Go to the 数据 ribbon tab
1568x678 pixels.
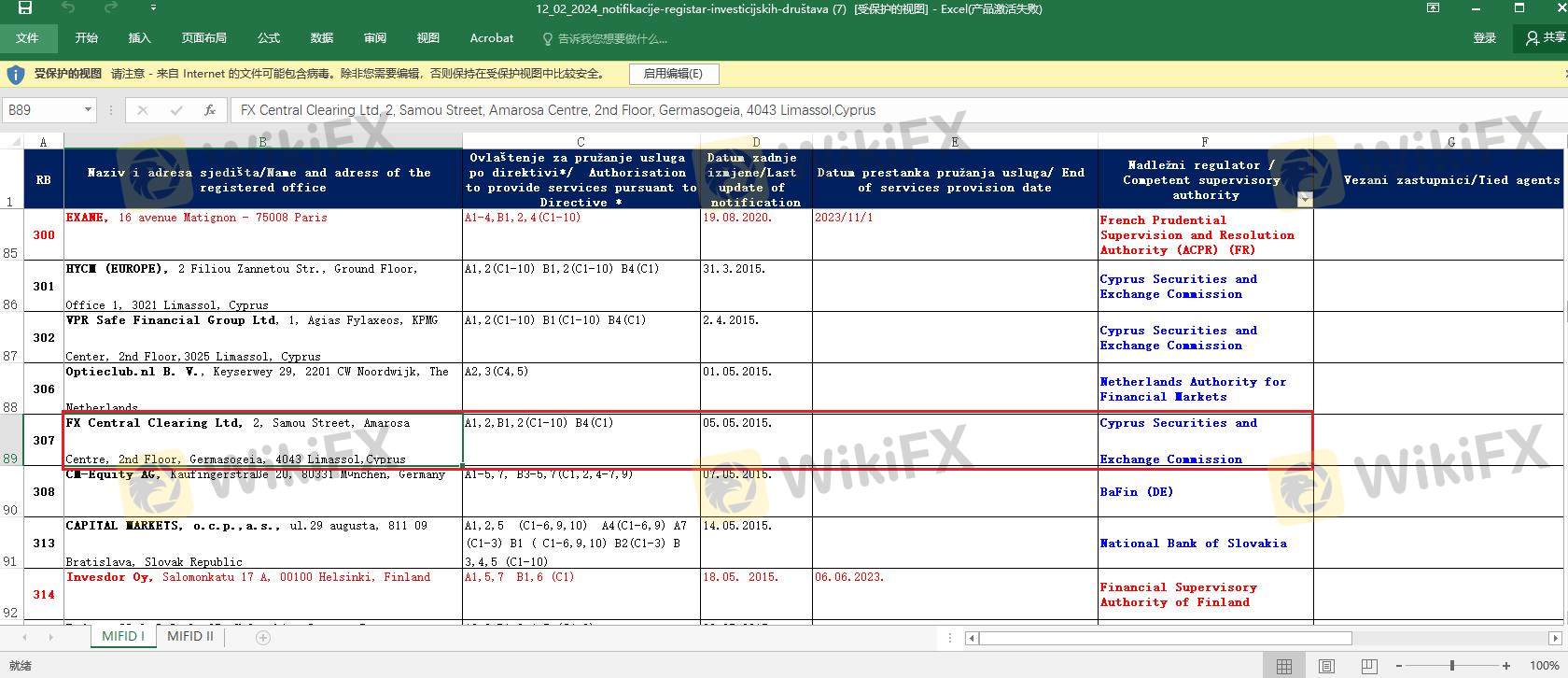pyautogui.click(x=322, y=38)
